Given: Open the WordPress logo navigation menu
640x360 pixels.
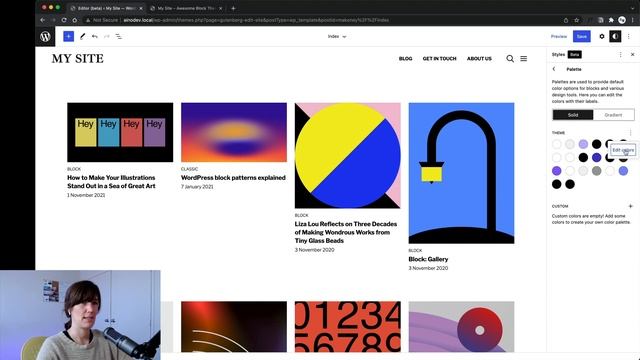Looking at the screenshot, I should tap(45, 36).
